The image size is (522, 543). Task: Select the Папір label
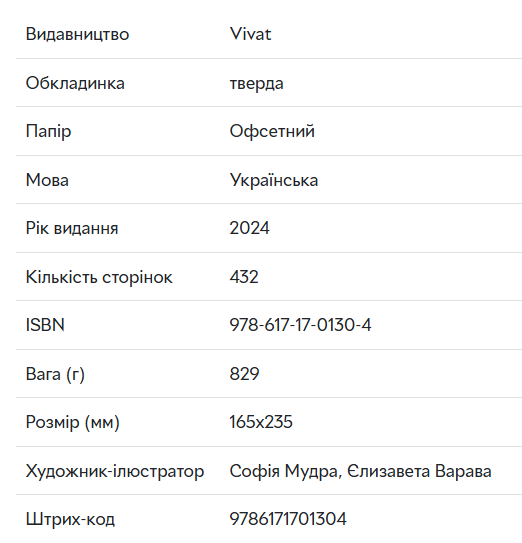[48, 132]
